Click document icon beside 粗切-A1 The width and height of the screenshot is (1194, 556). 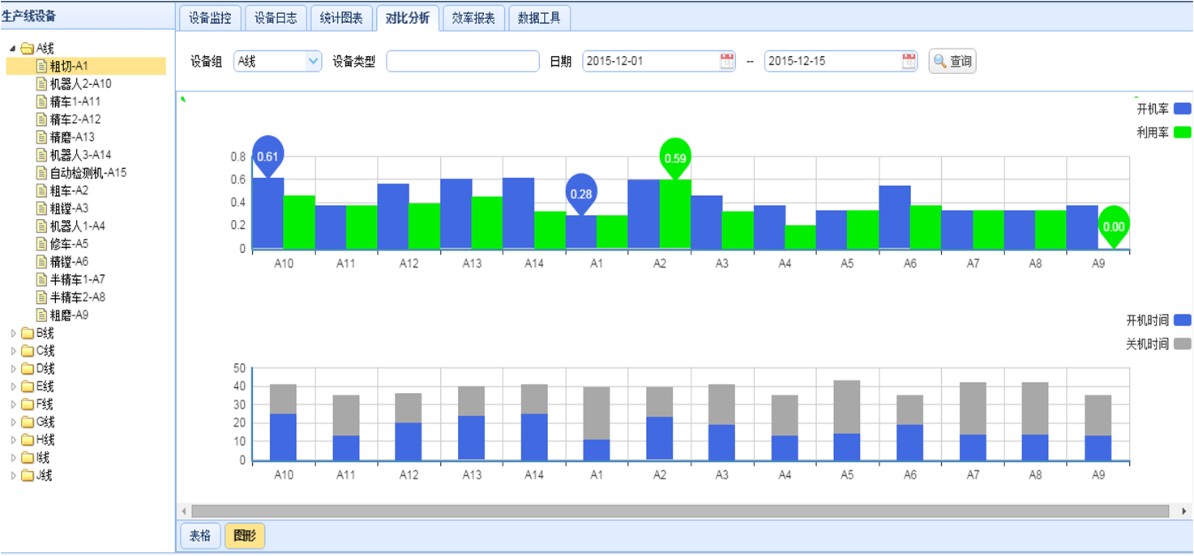pos(41,66)
